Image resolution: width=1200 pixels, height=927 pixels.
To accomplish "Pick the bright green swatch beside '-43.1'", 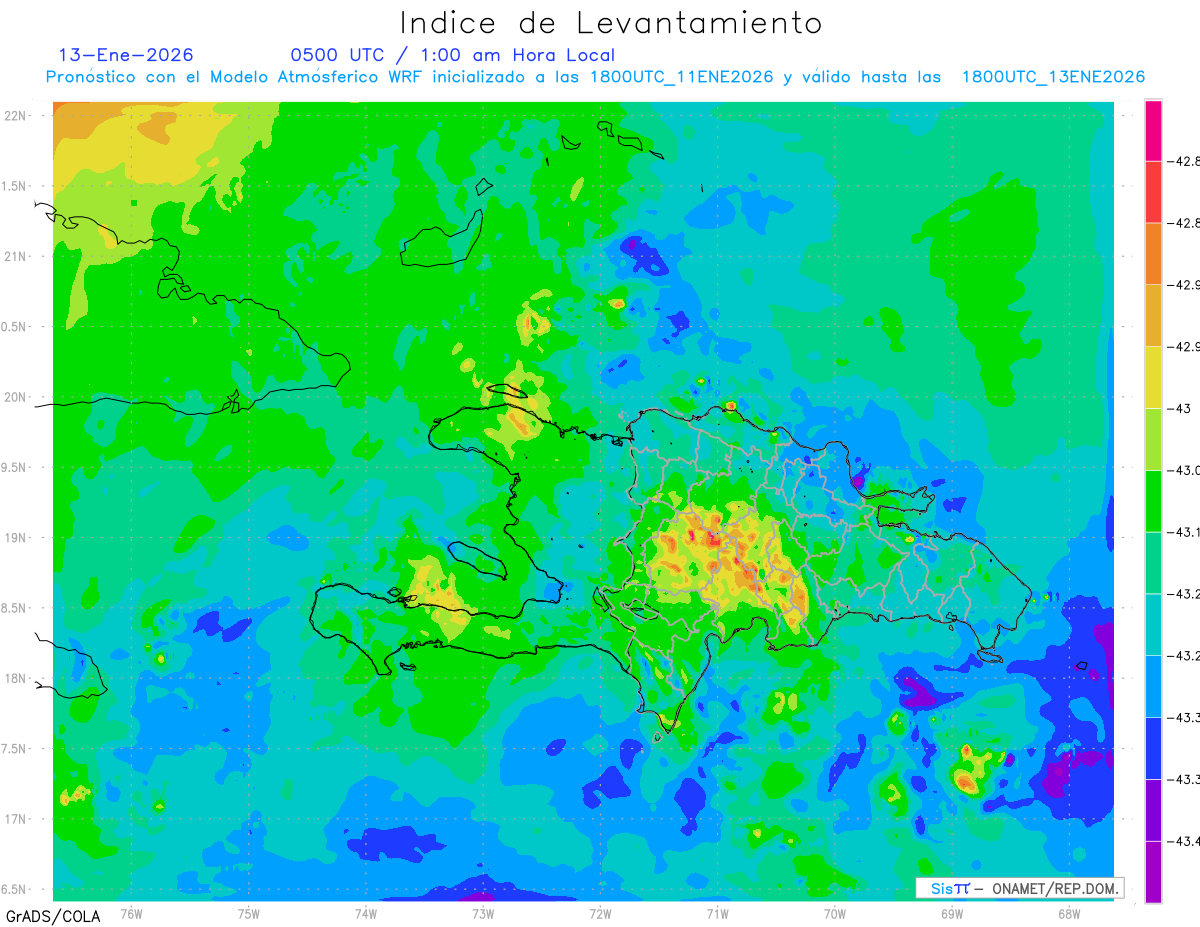I will click(x=1153, y=501).
